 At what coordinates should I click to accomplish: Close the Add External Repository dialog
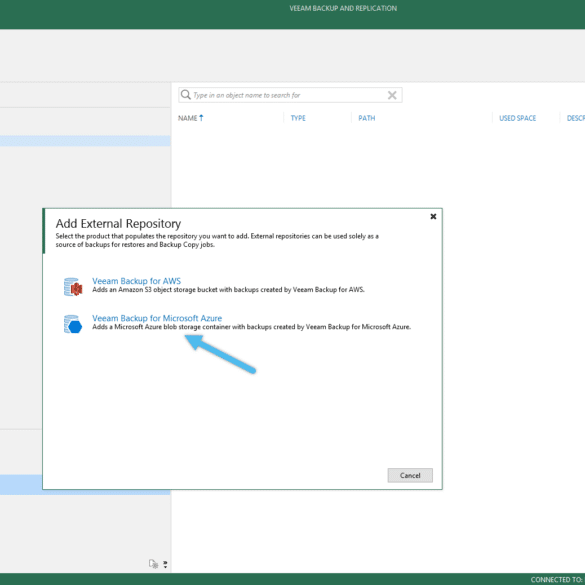[433, 216]
